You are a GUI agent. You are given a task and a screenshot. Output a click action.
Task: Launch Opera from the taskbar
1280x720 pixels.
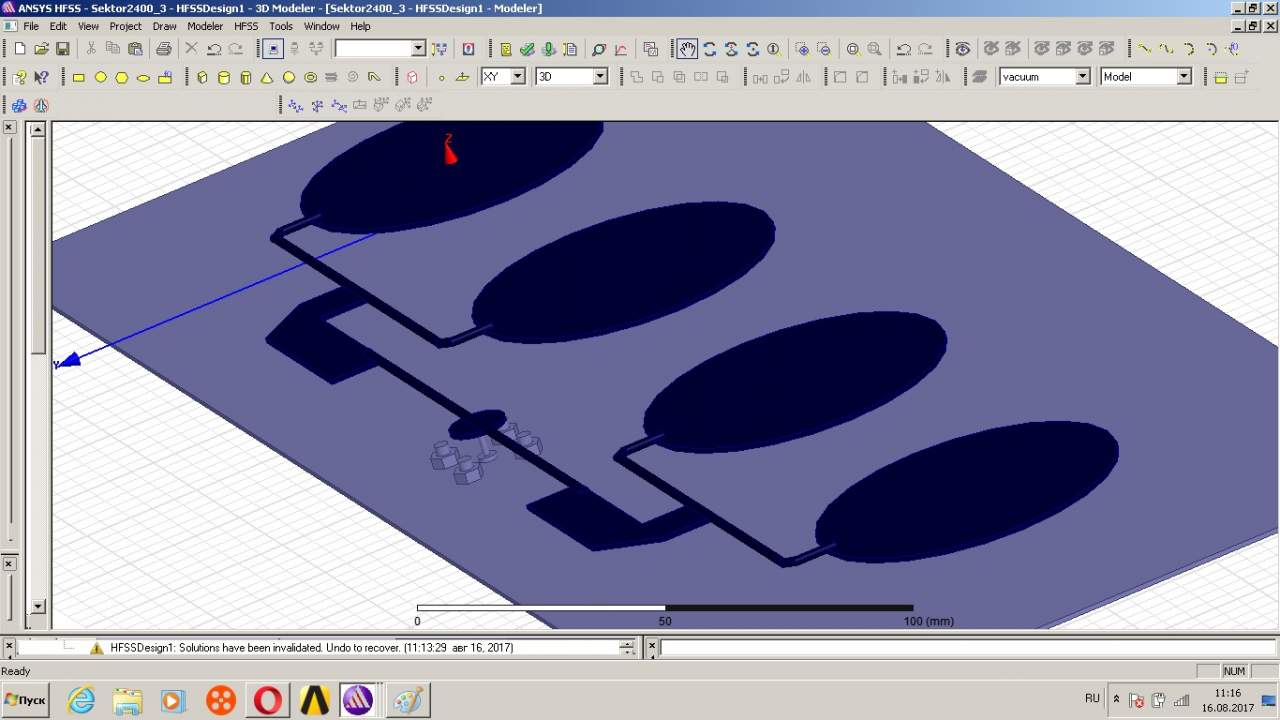(x=268, y=700)
